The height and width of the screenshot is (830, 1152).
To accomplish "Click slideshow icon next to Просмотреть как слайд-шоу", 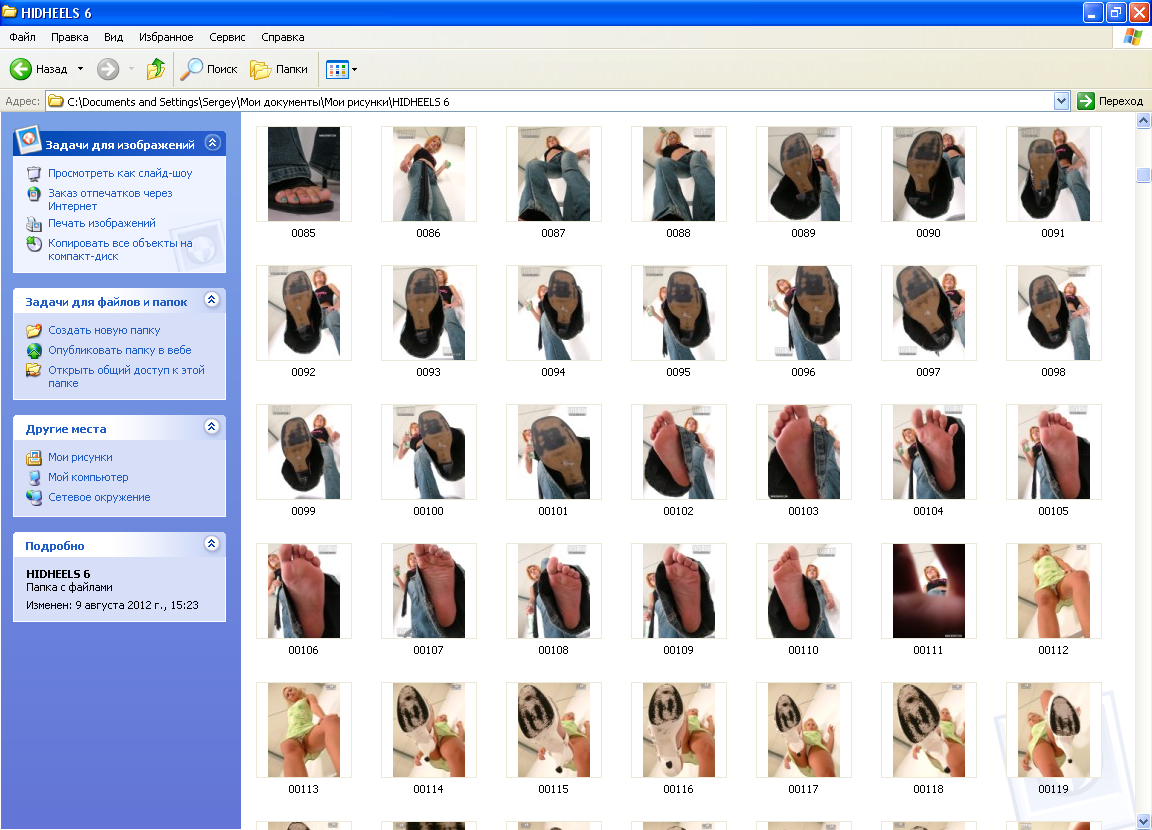I will (34, 173).
